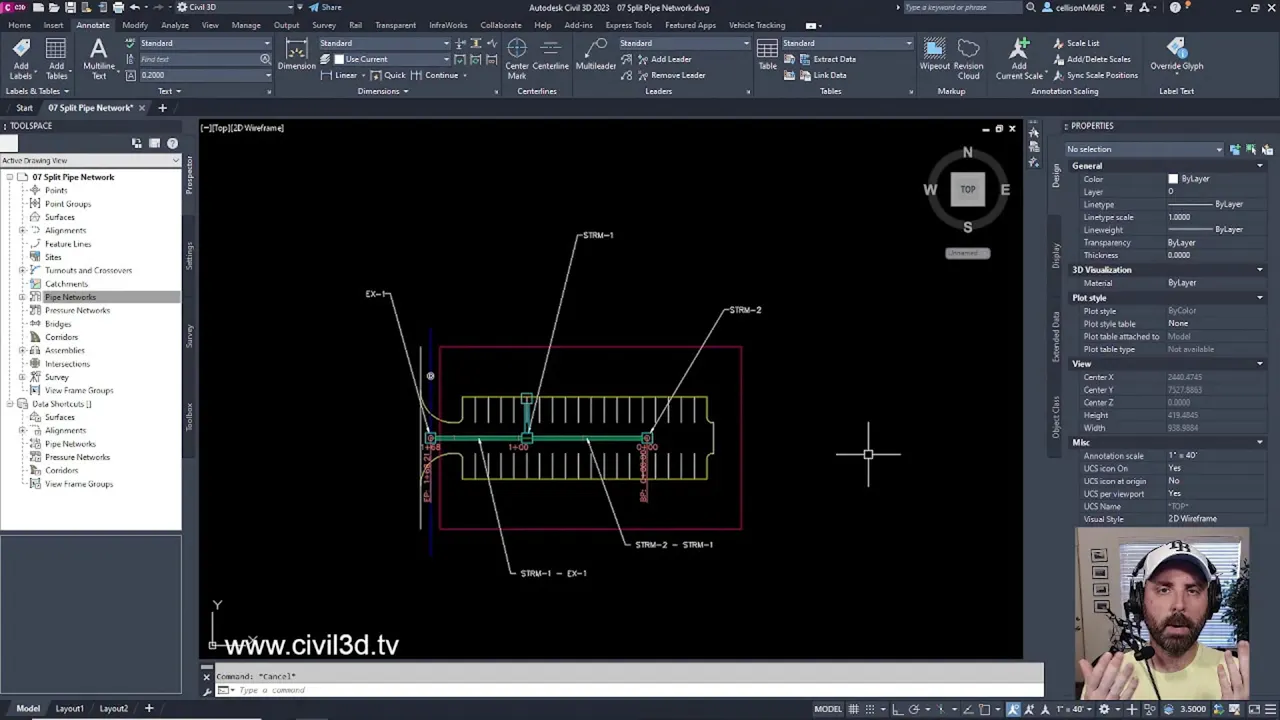Open Active Drawing View dropdown
Viewport: 1280px width, 720px height.
(x=90, y=160)
